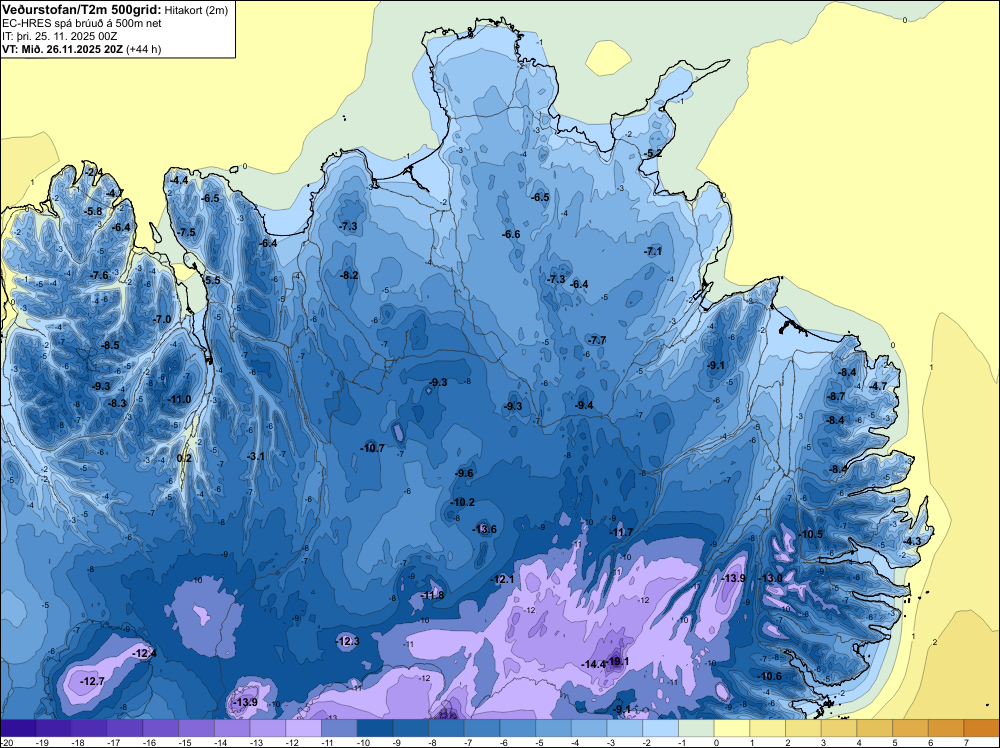Select the -12.7 temperature label
Screen dimensions: 1000x748
(93, 682)
